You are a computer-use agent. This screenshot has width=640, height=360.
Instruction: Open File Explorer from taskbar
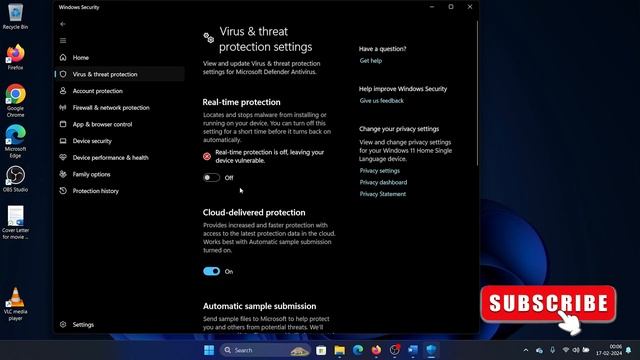[340, 350]
